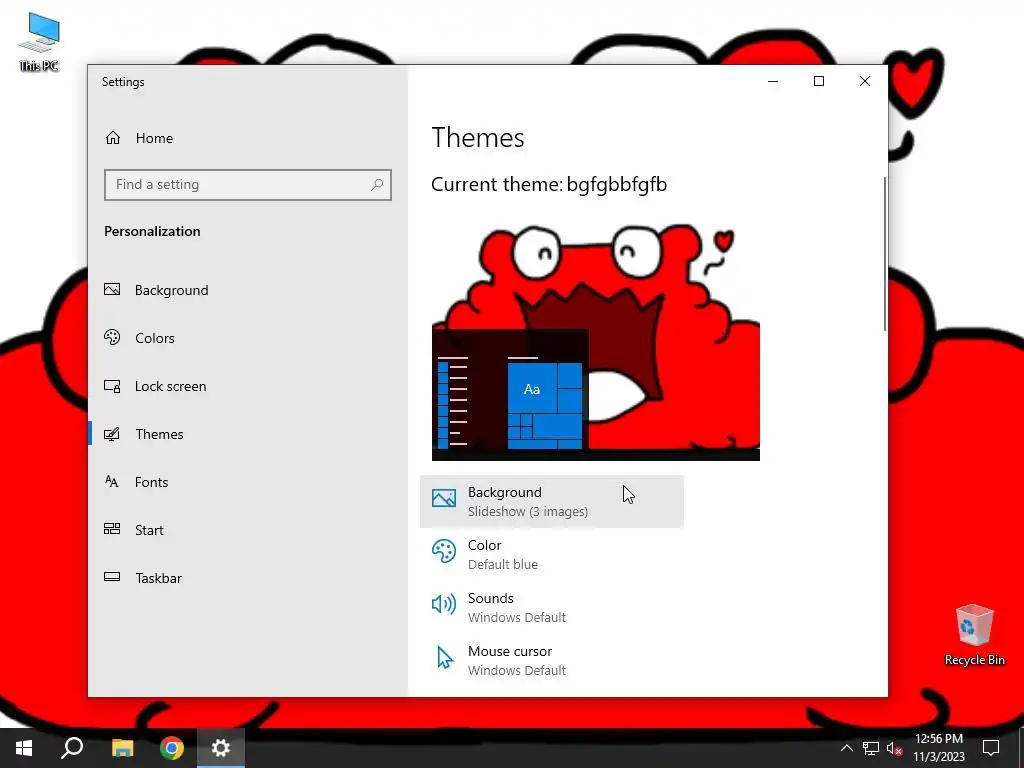Launch File Explorer from taskbar
The image size is (1024, 768).
(122, 748)
